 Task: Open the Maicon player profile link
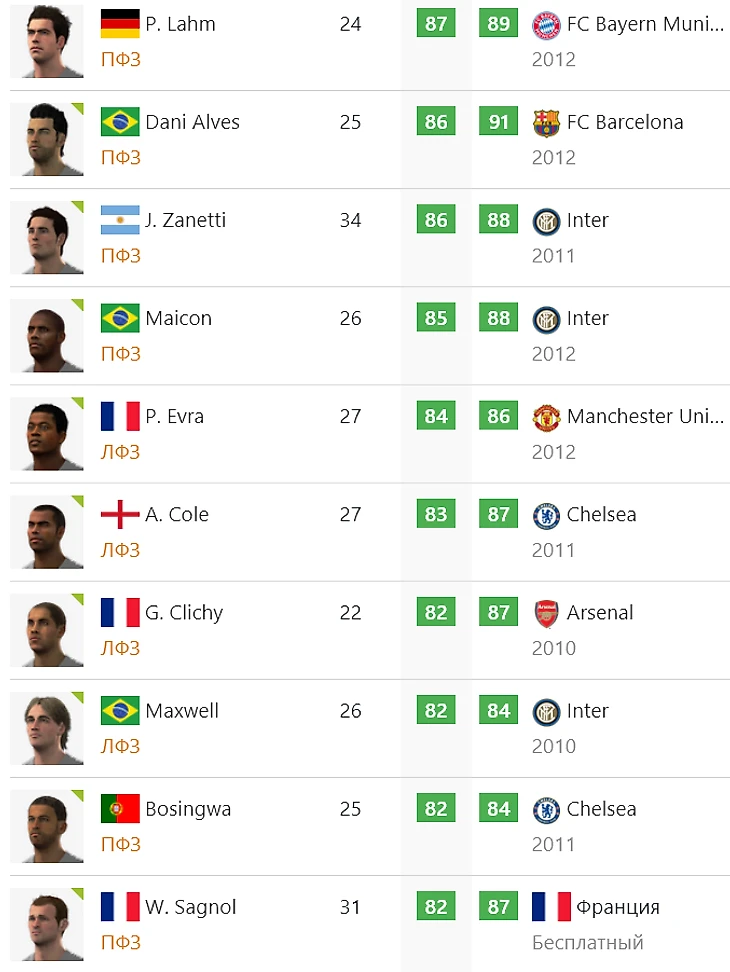pos(178,318)
